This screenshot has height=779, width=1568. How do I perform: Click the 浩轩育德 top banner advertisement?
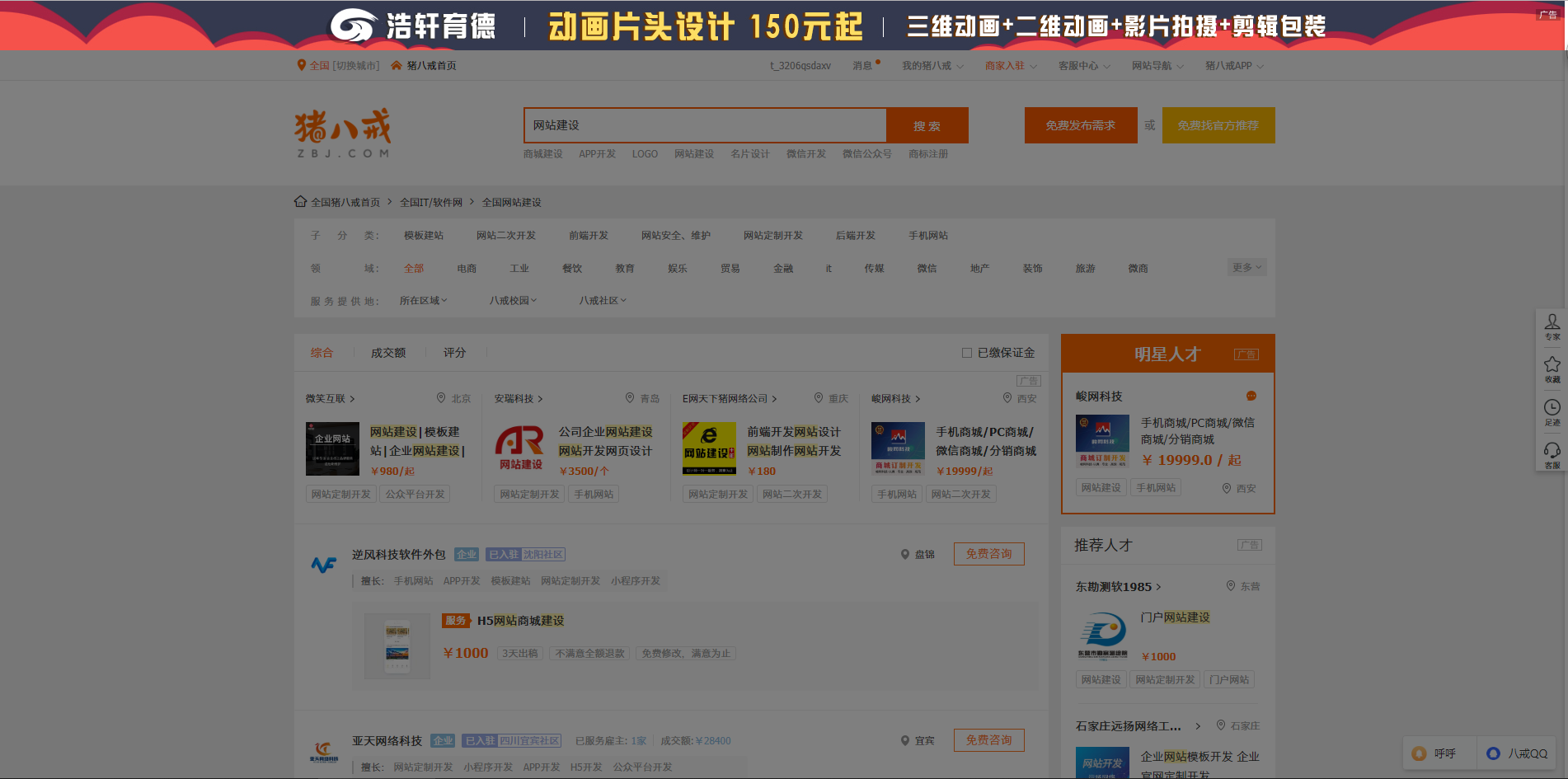[783, 26]
